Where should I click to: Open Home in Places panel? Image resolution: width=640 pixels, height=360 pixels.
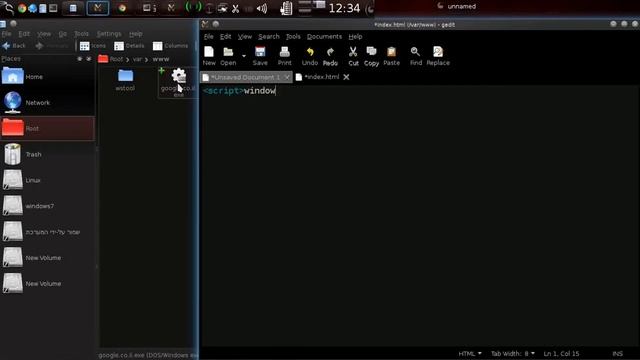pyautogui.click(x=48, y=77)
